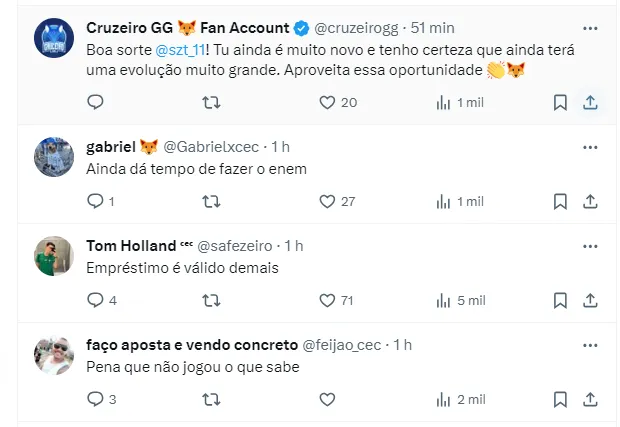Open the @szt_11 mention link
The width and height of the screenshot is (620, 427).
(x=180, y=50)
